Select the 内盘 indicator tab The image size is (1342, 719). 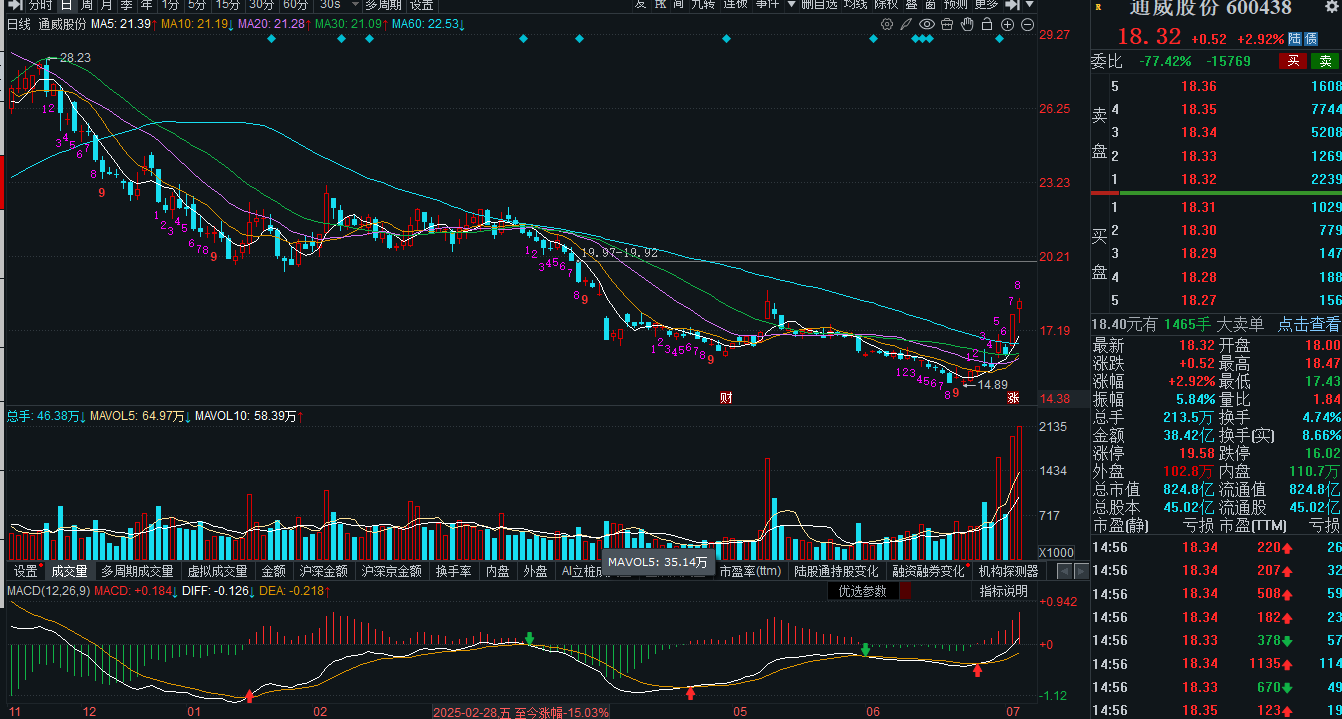(497, 571)
